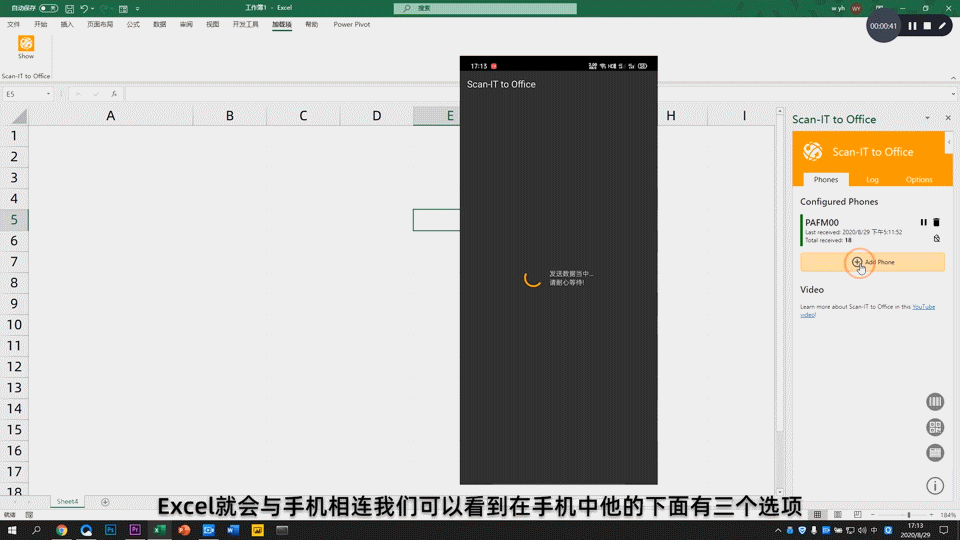Switch to the 加载项 ribbon tab
The height and width of the screenshot is (540, 960).
[x=282, y=24]
